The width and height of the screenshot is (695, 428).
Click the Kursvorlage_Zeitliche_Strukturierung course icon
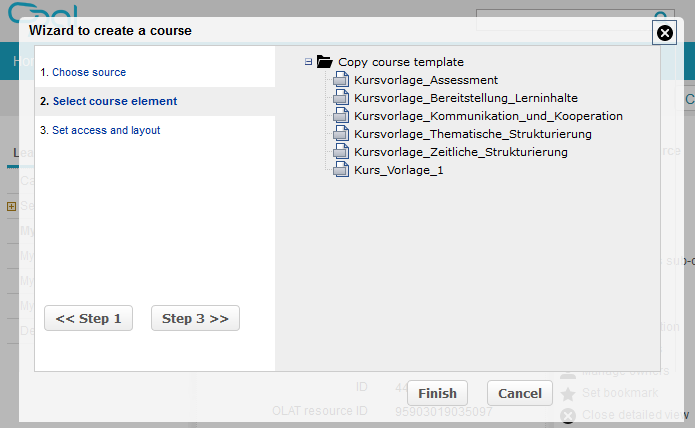[x=341, y=152]
